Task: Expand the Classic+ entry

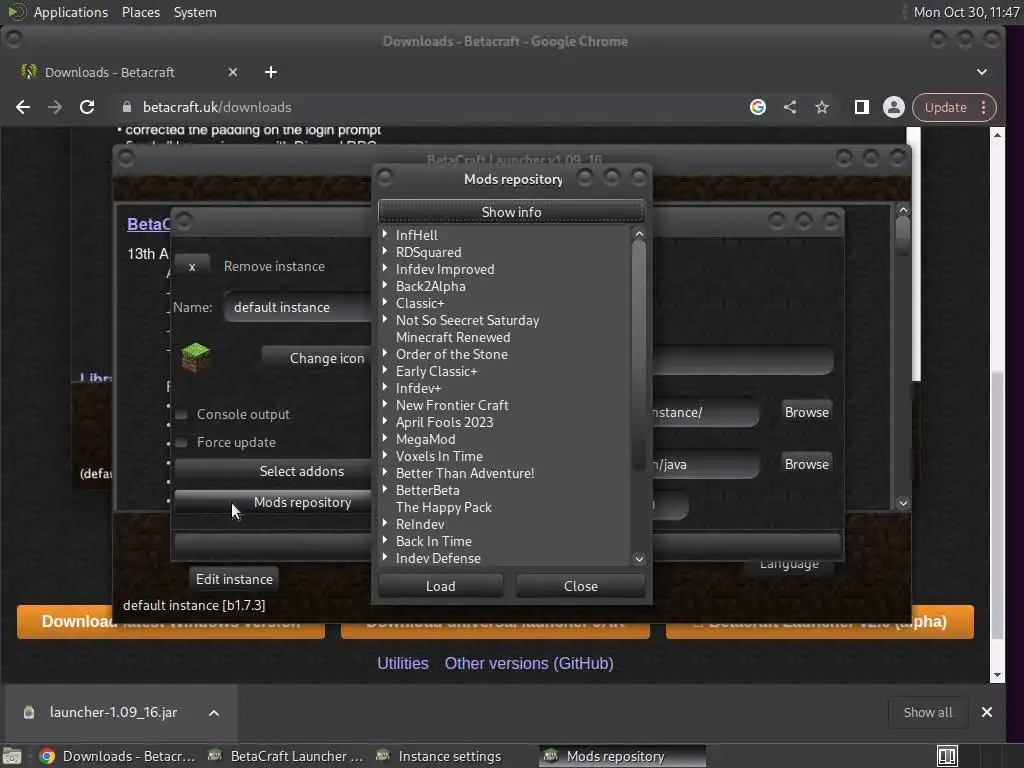Action: pos(385,302)
